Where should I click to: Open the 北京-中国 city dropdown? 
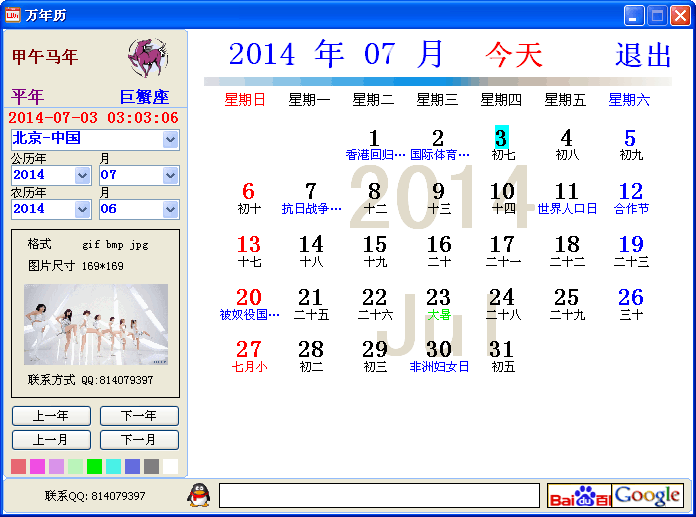[x=170, y=140]
